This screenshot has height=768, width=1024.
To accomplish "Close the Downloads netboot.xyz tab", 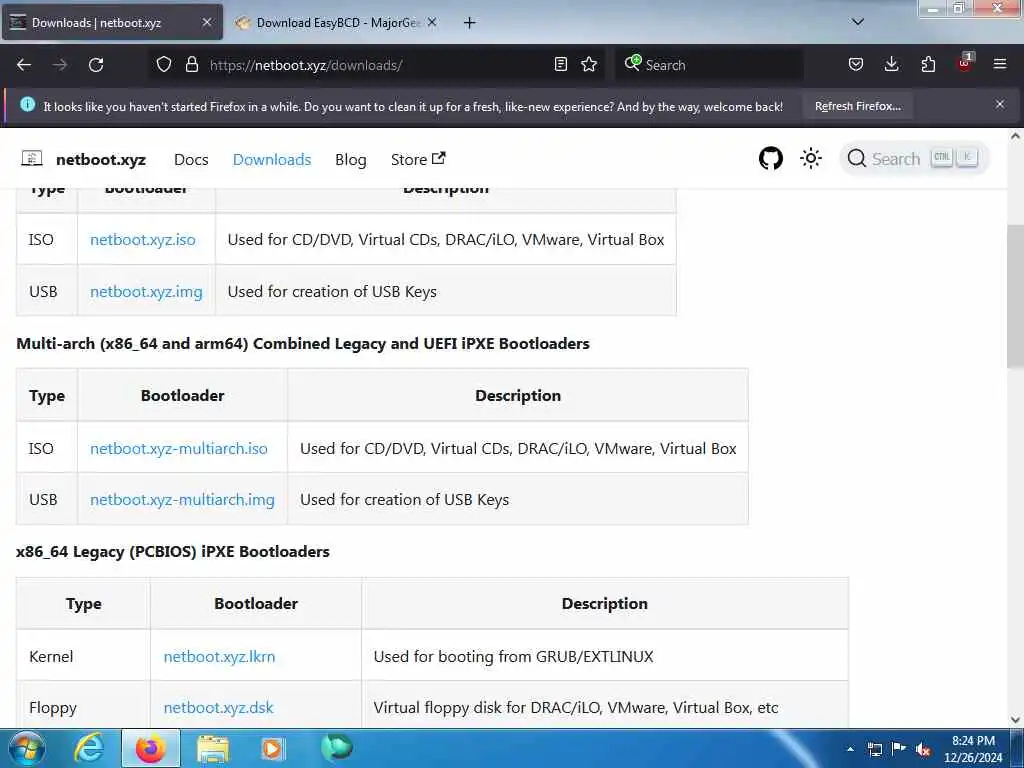I will pos(206,22).
